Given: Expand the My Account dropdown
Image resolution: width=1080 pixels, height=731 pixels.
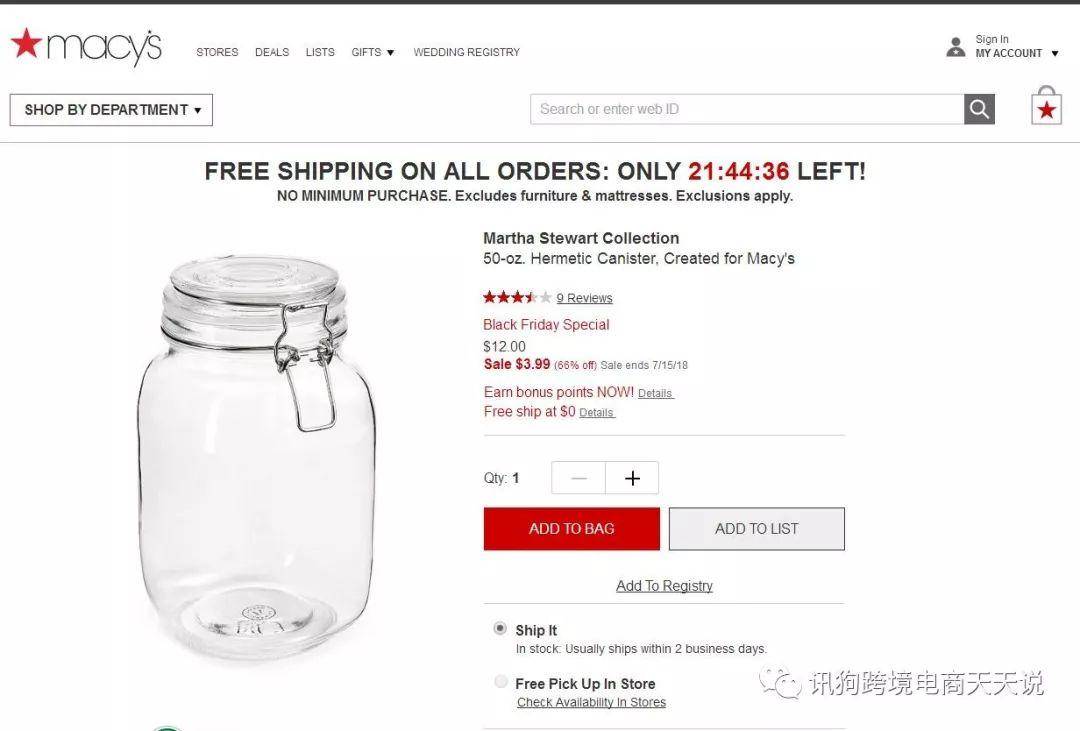Looking at the screenshot, I should point(1017,53).
